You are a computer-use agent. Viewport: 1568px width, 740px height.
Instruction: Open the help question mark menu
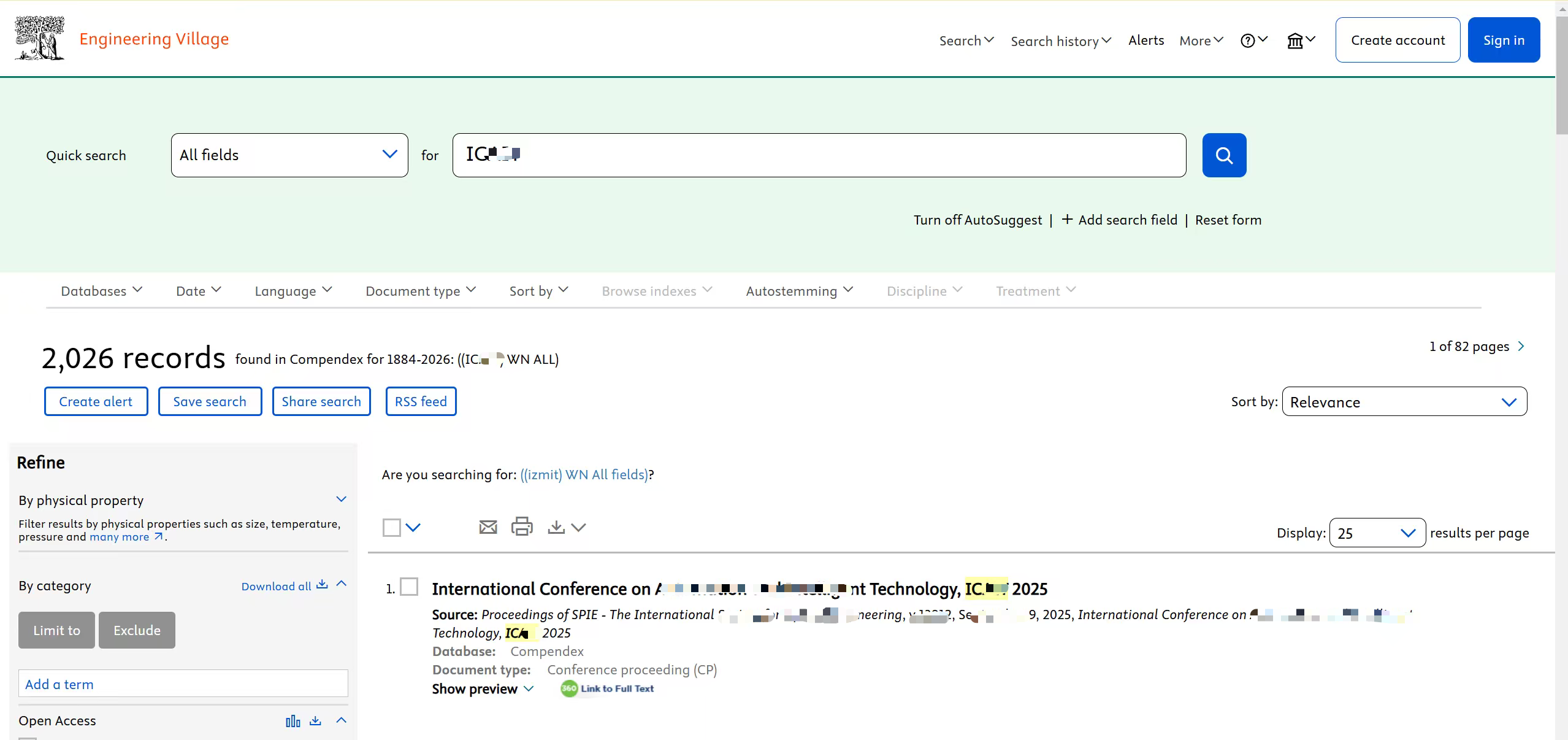click(x=1253, y=40)
